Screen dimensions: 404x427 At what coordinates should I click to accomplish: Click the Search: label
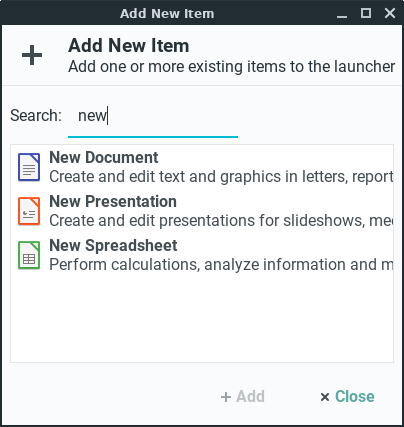tap(36, 116)
